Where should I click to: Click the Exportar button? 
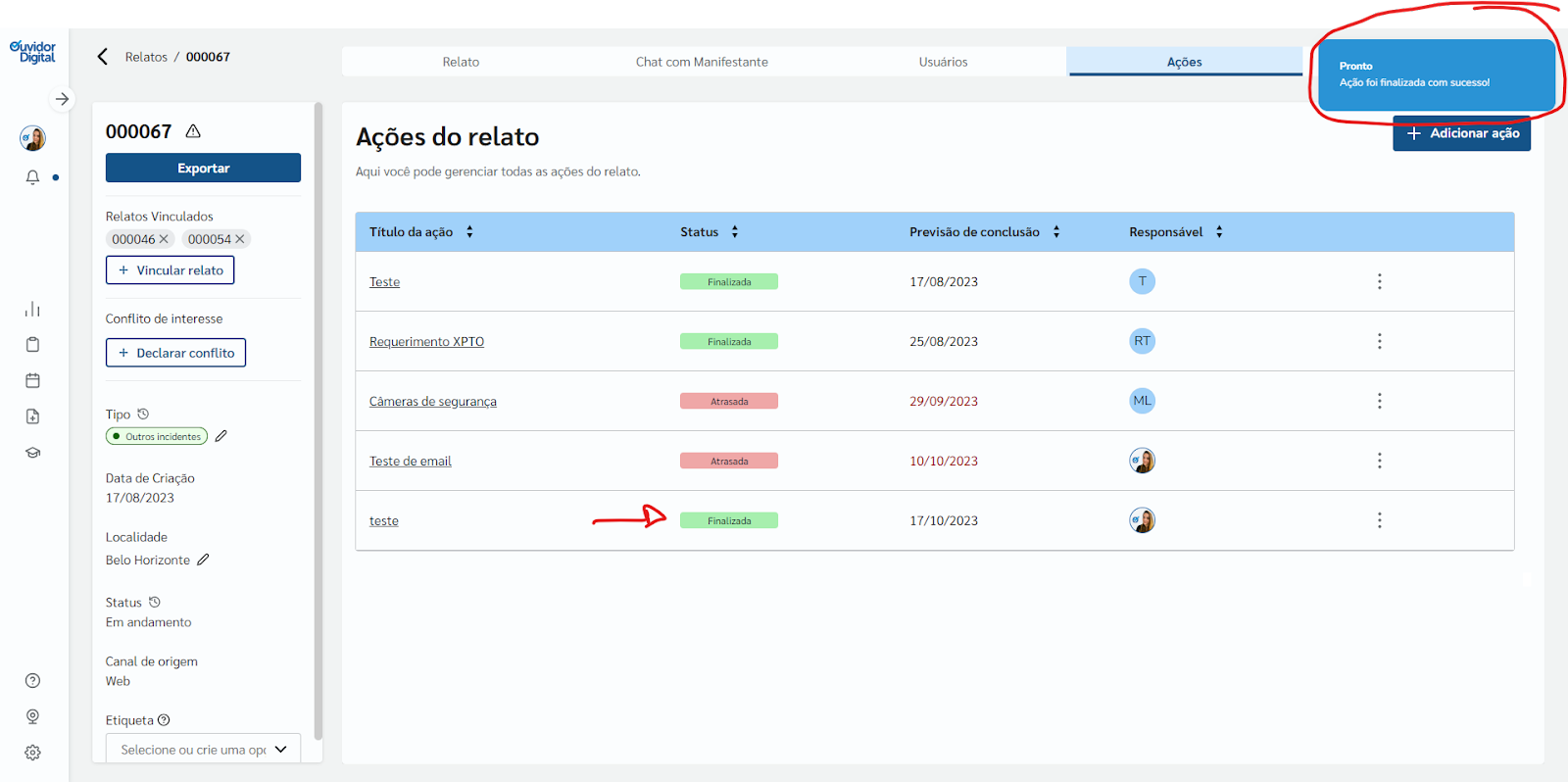tap(203, 168)
